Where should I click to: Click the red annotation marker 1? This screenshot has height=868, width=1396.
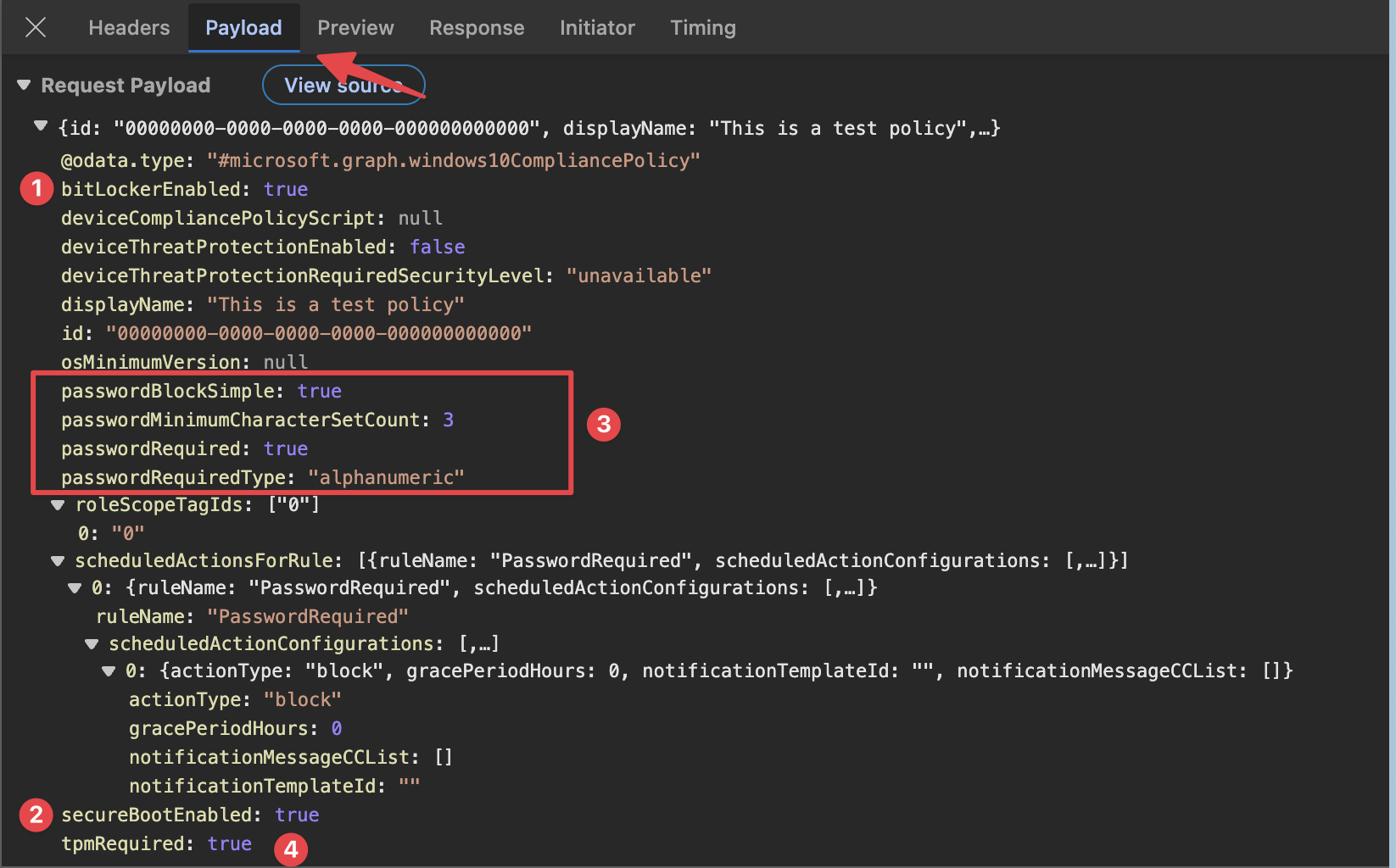tap(36, 189)
